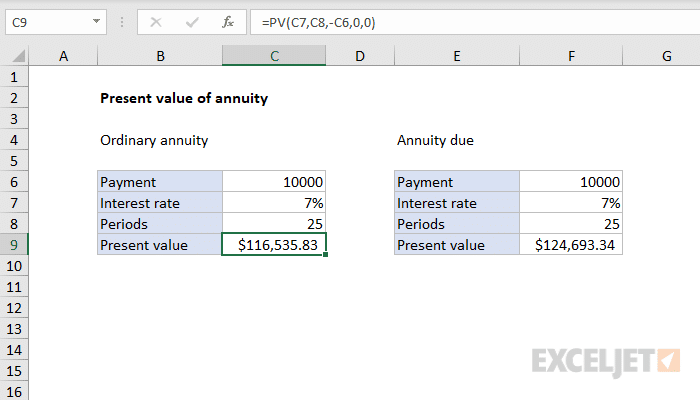
Task: Select column E header
Action: click(457, 56)
